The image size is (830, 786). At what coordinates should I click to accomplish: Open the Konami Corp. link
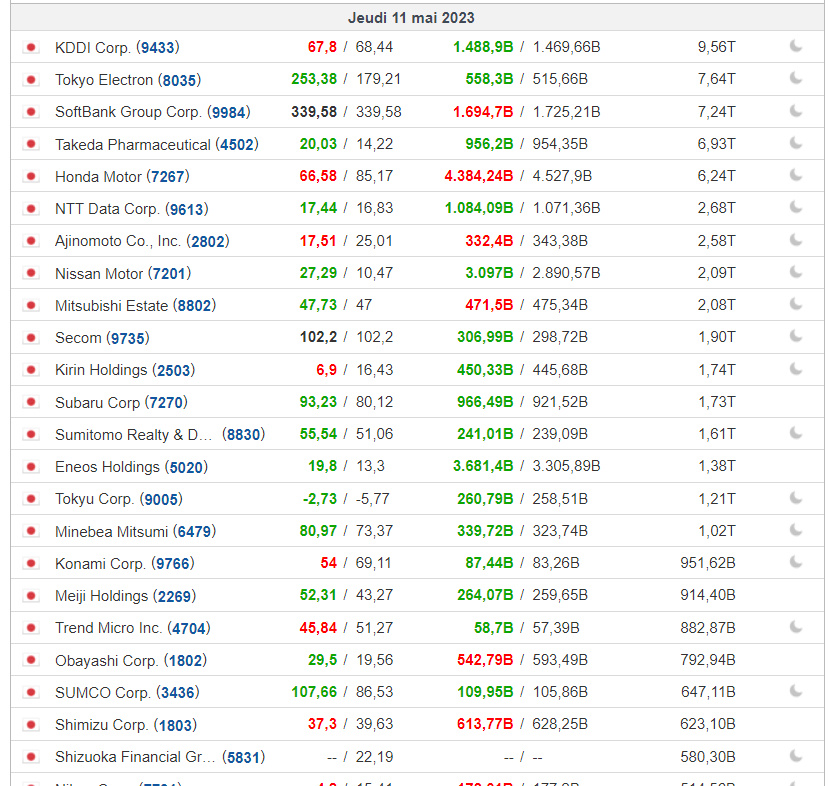[101, 564]
